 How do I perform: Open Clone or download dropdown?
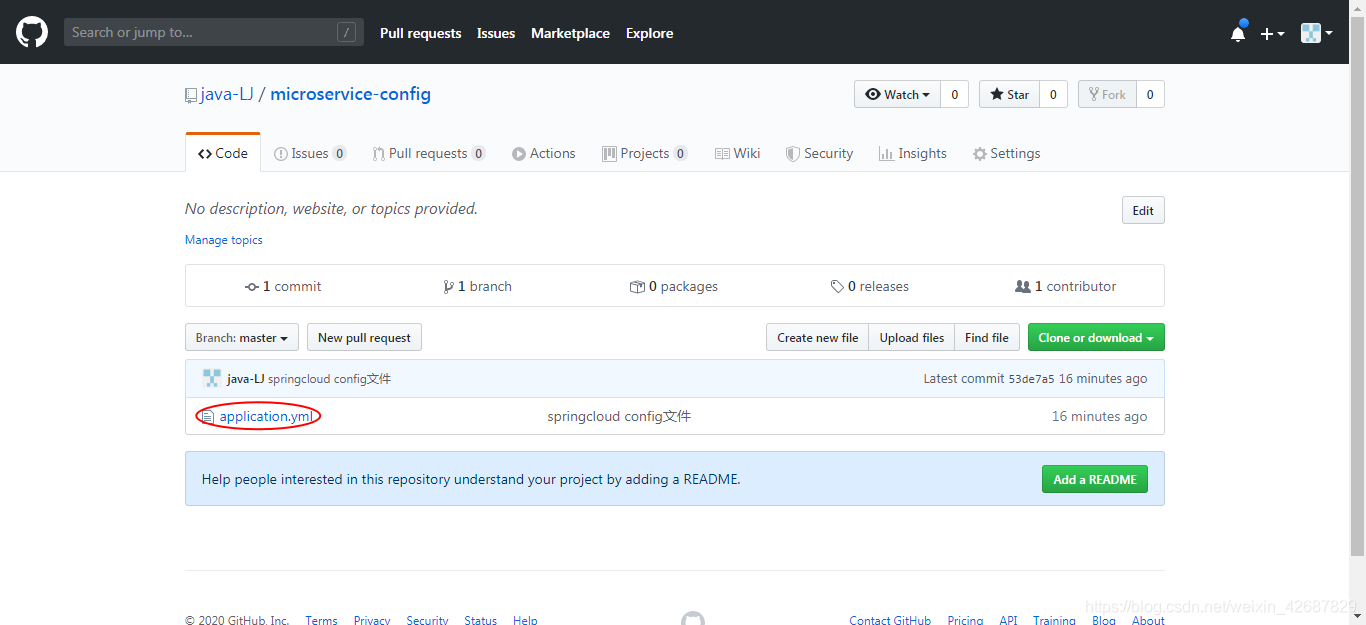click(1096, 338)
